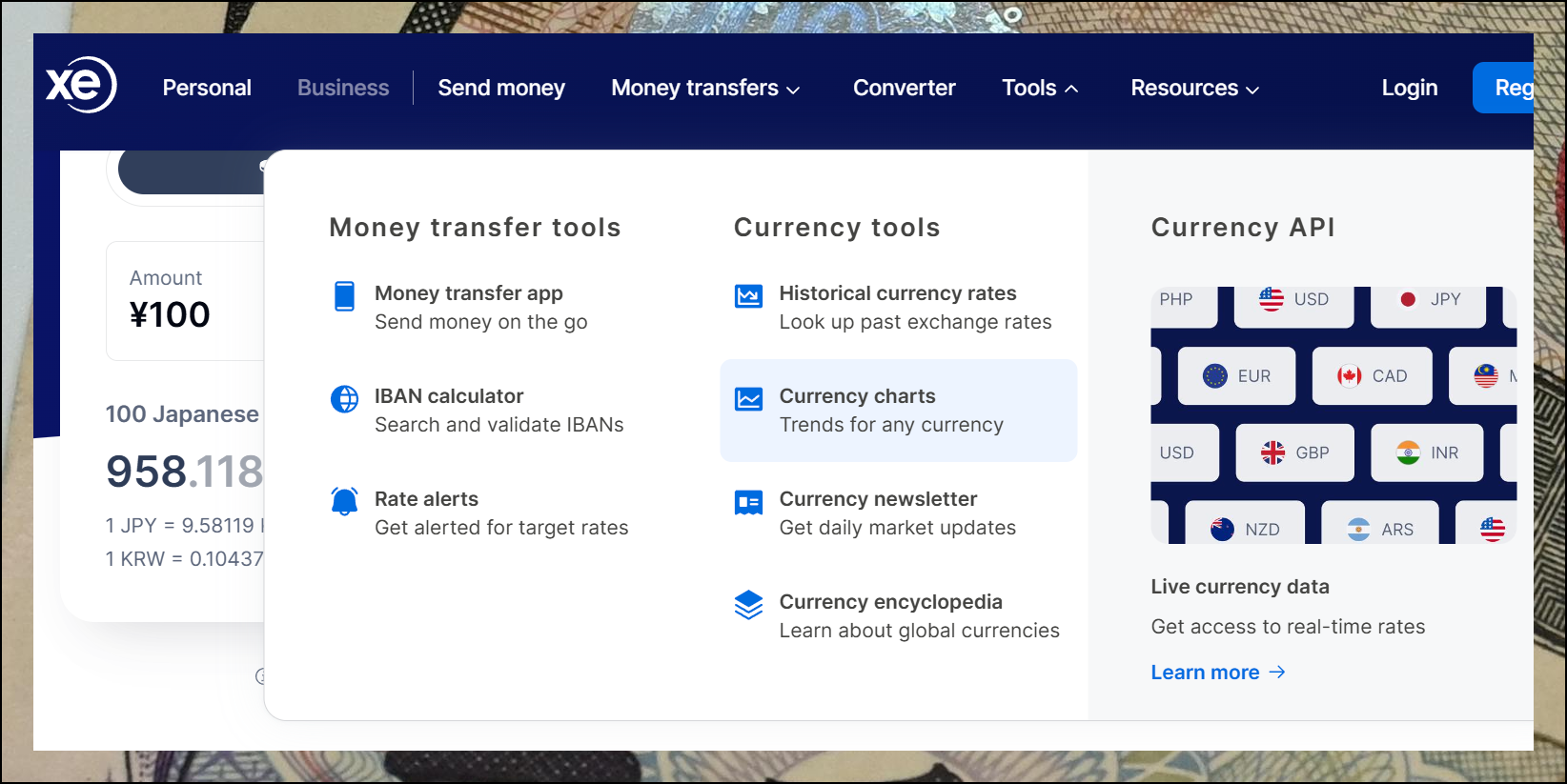Image resolution: width=1567 pixels, height=784 pixels.
Task: Open the Money transfer app phone icon
Action: [345, 296]
